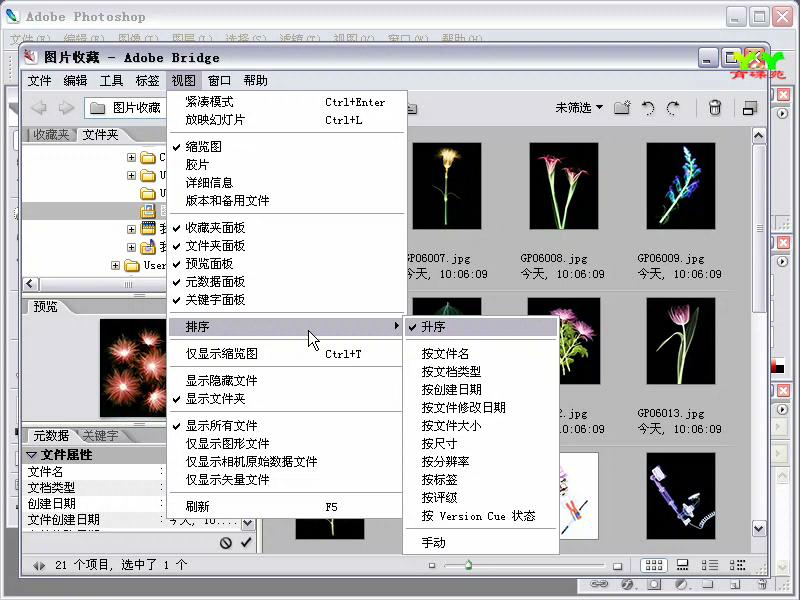Toggle 显示所有文件 option
The width and height of the screenshot is (800, 600).
coord(288,426)
